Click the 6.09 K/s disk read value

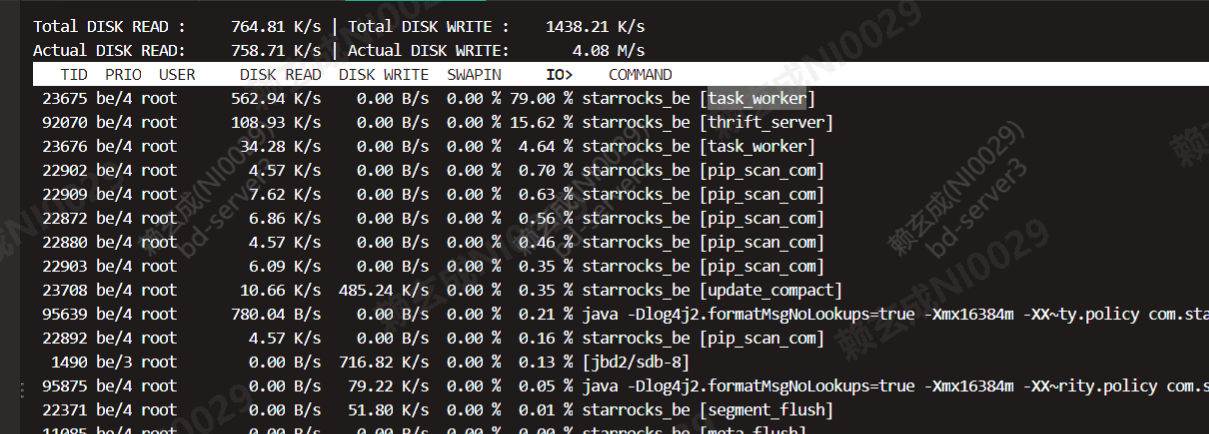tap(285, 266)
